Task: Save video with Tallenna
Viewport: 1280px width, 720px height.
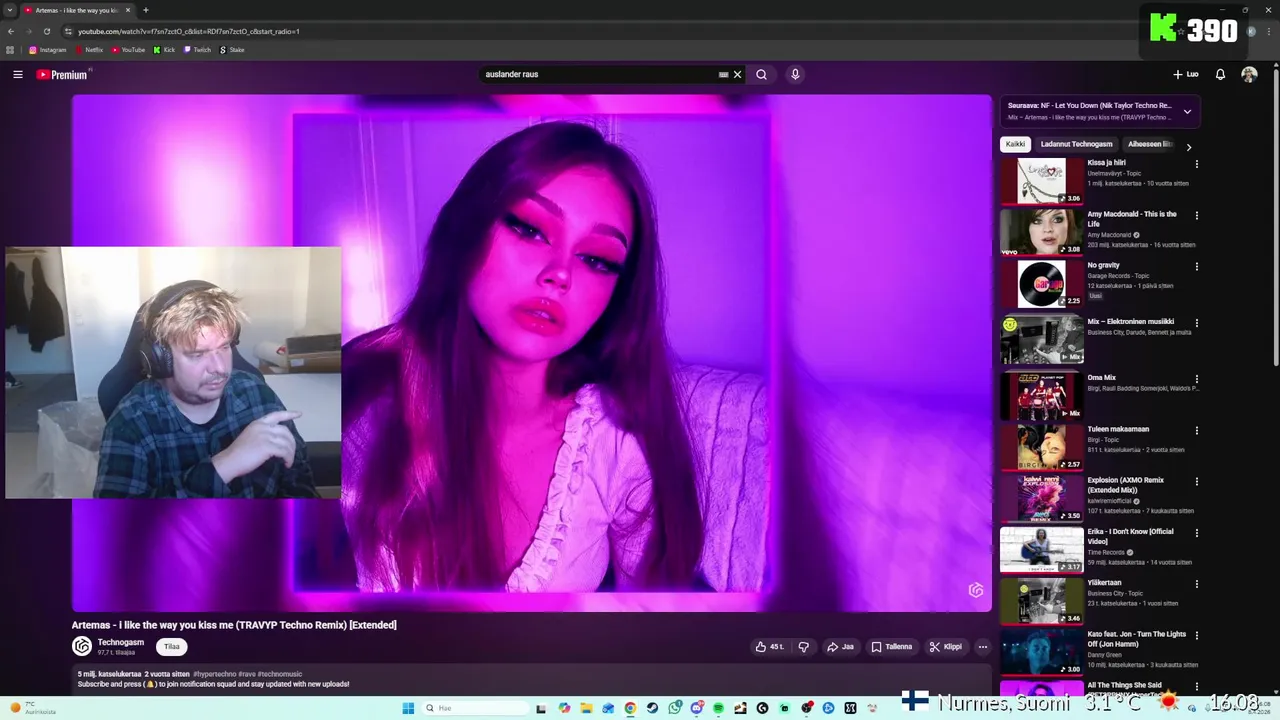Action: pyautogui.click(x=892, y=647)
